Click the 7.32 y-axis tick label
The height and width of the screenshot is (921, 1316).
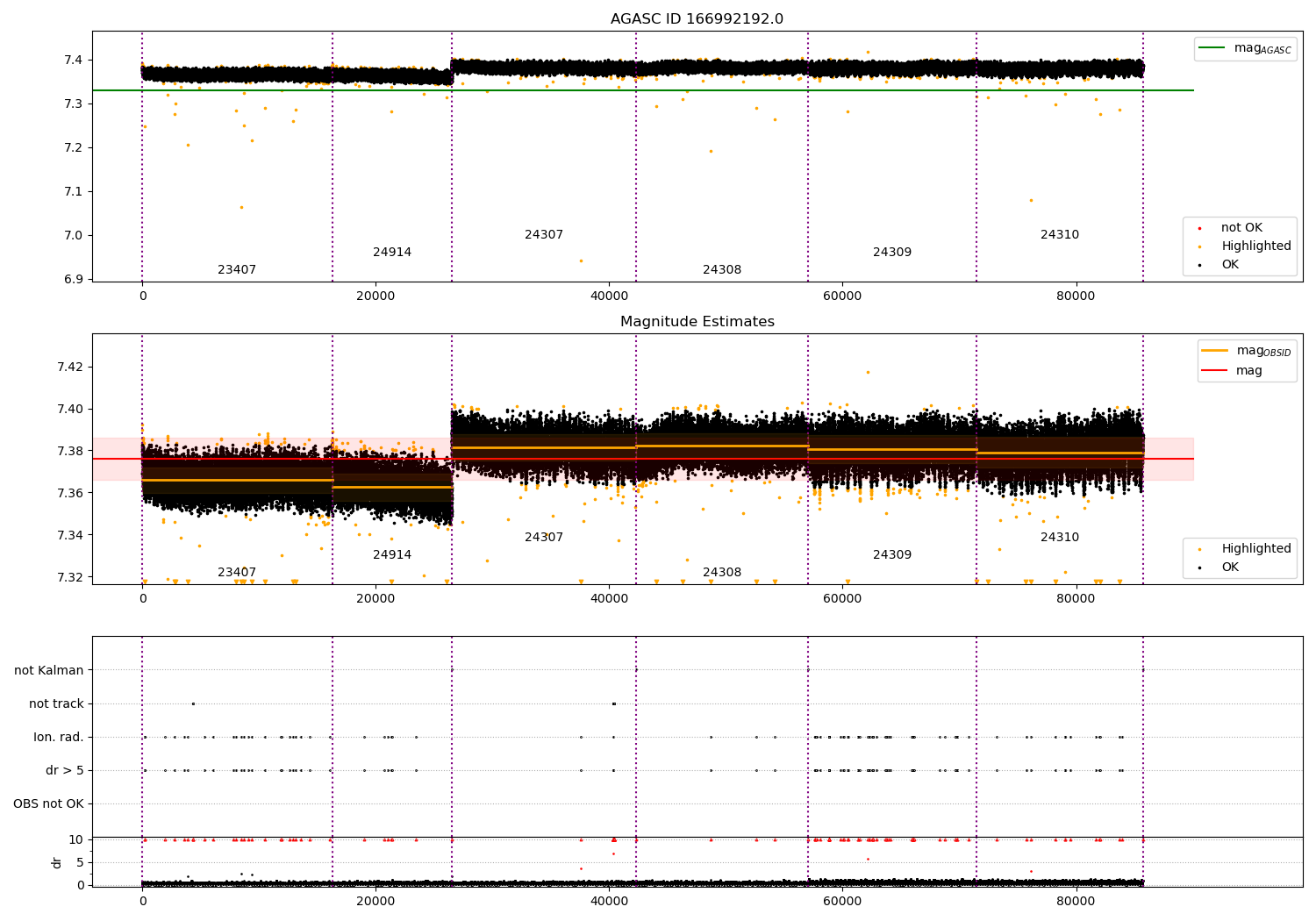coord(68,577)
